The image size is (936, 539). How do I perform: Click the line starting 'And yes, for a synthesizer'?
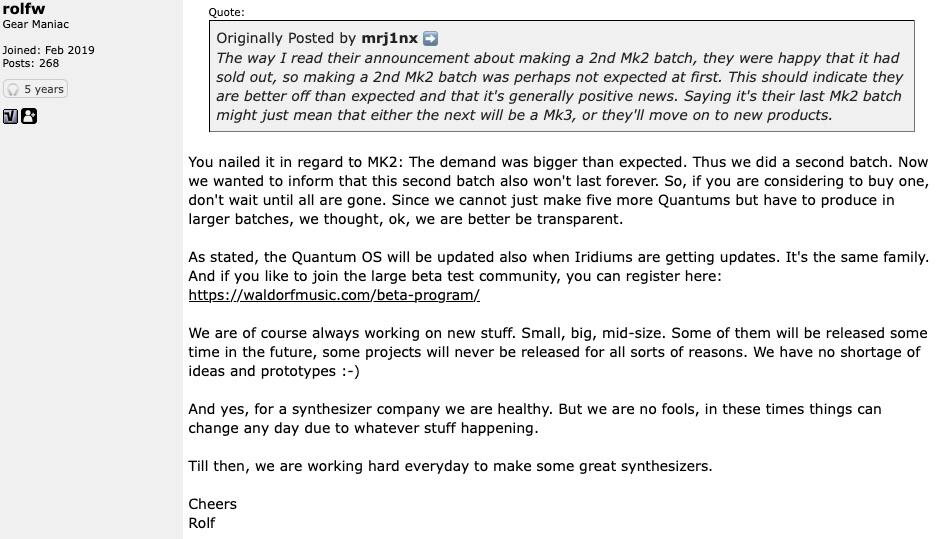(535, 418)
